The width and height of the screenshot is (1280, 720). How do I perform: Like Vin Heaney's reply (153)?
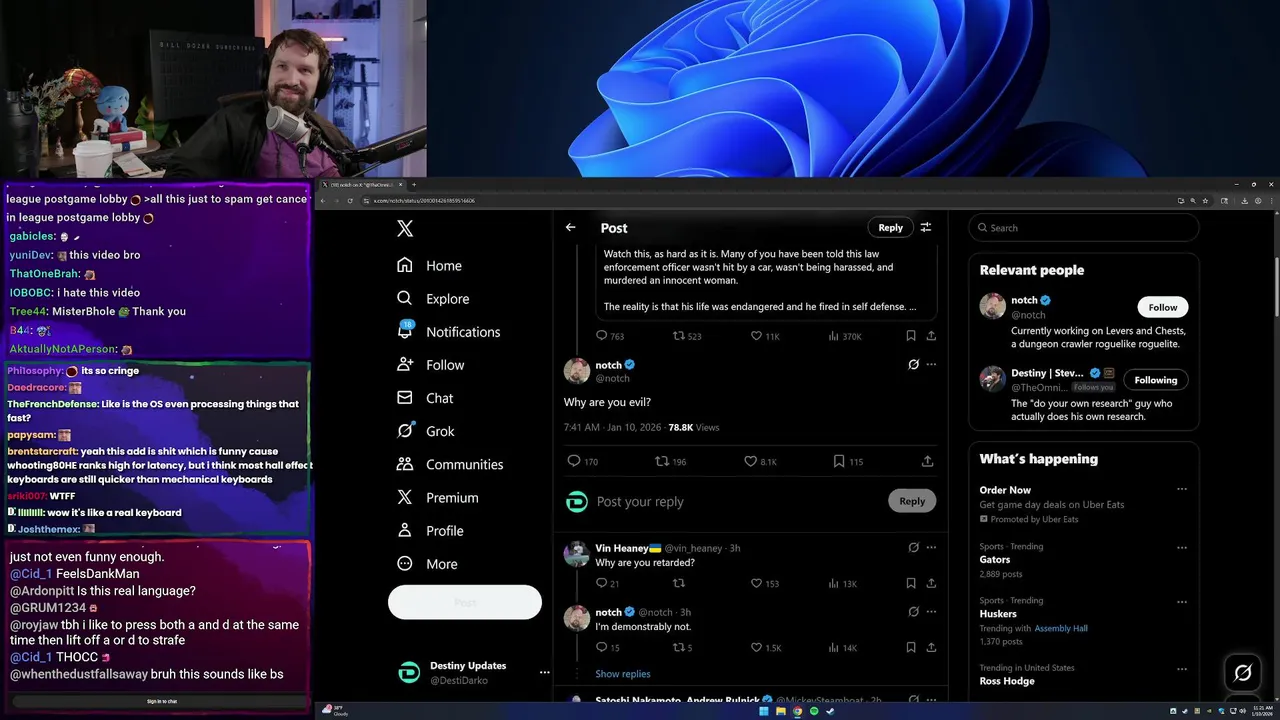click(x=765, y=583)
